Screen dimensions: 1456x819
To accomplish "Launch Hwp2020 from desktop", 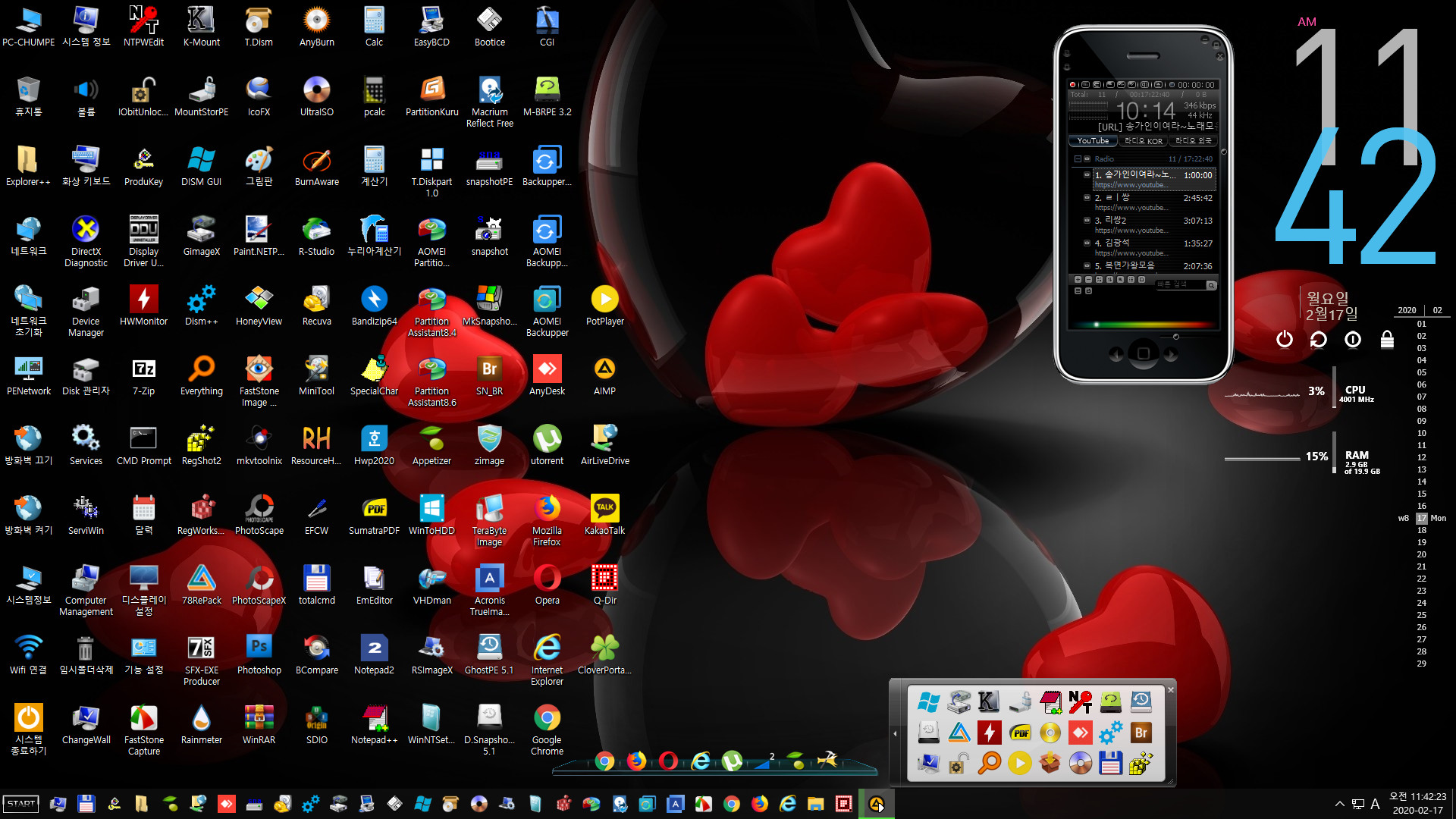I will 374,445.
